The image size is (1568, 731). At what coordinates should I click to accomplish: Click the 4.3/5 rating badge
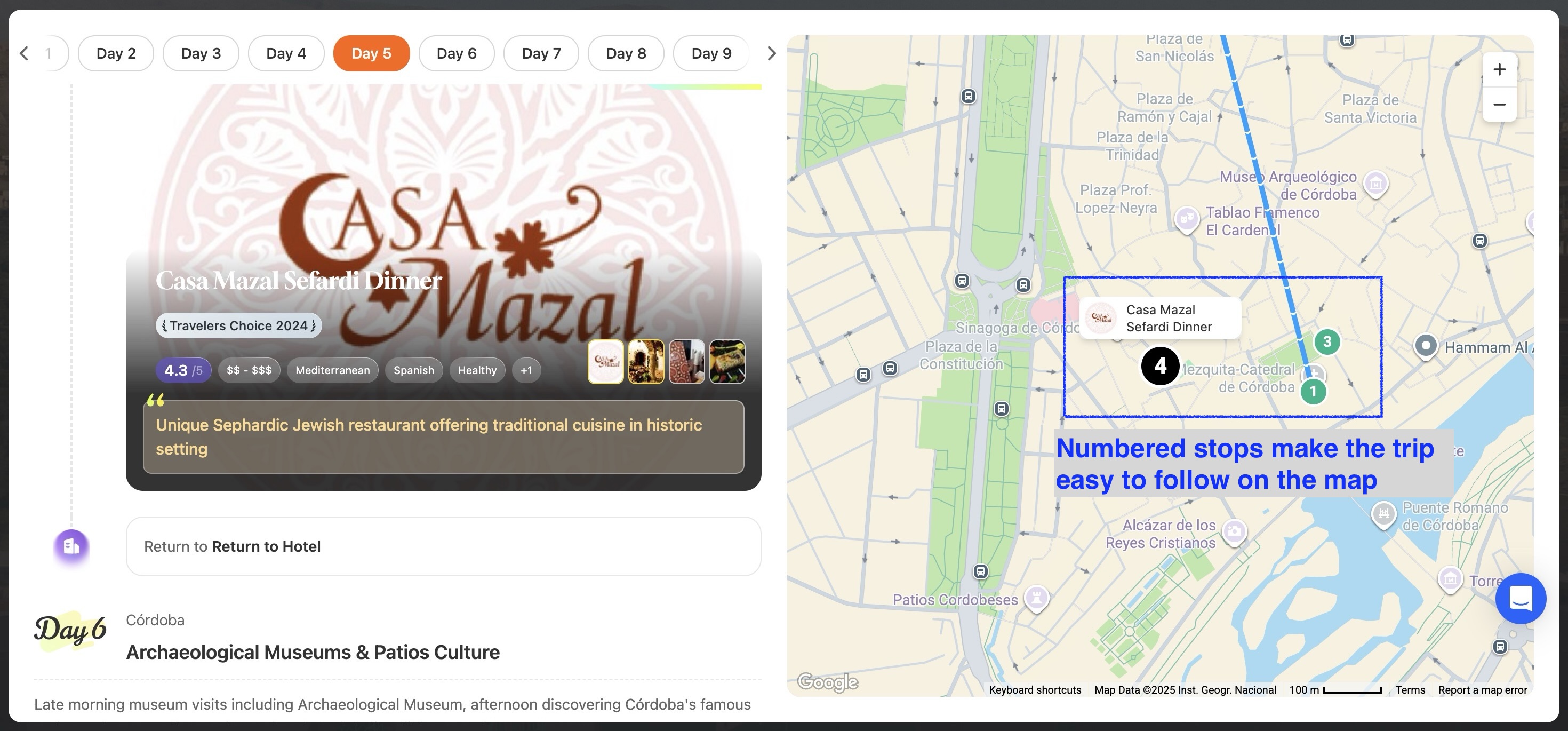[x=183, y=370]
